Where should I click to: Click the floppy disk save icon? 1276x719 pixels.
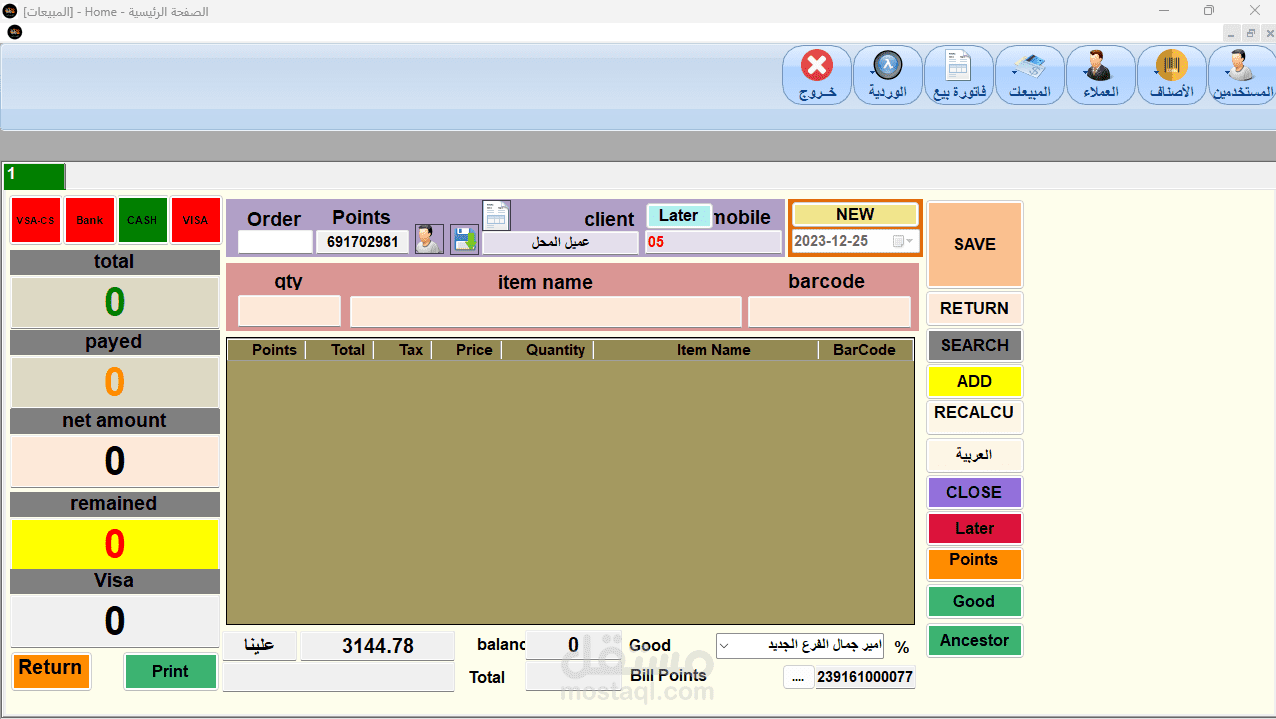(464, 239)
